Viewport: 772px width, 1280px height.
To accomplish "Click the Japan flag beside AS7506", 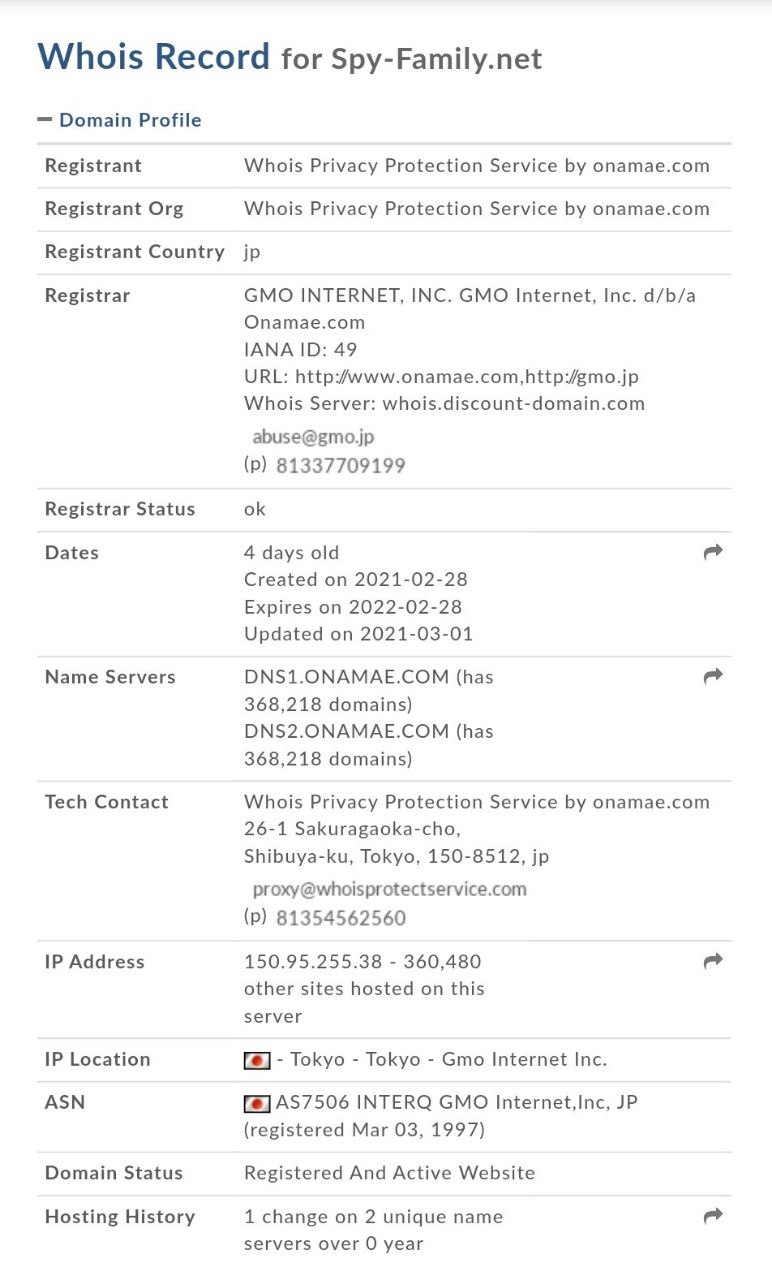I will (257, 1104).
